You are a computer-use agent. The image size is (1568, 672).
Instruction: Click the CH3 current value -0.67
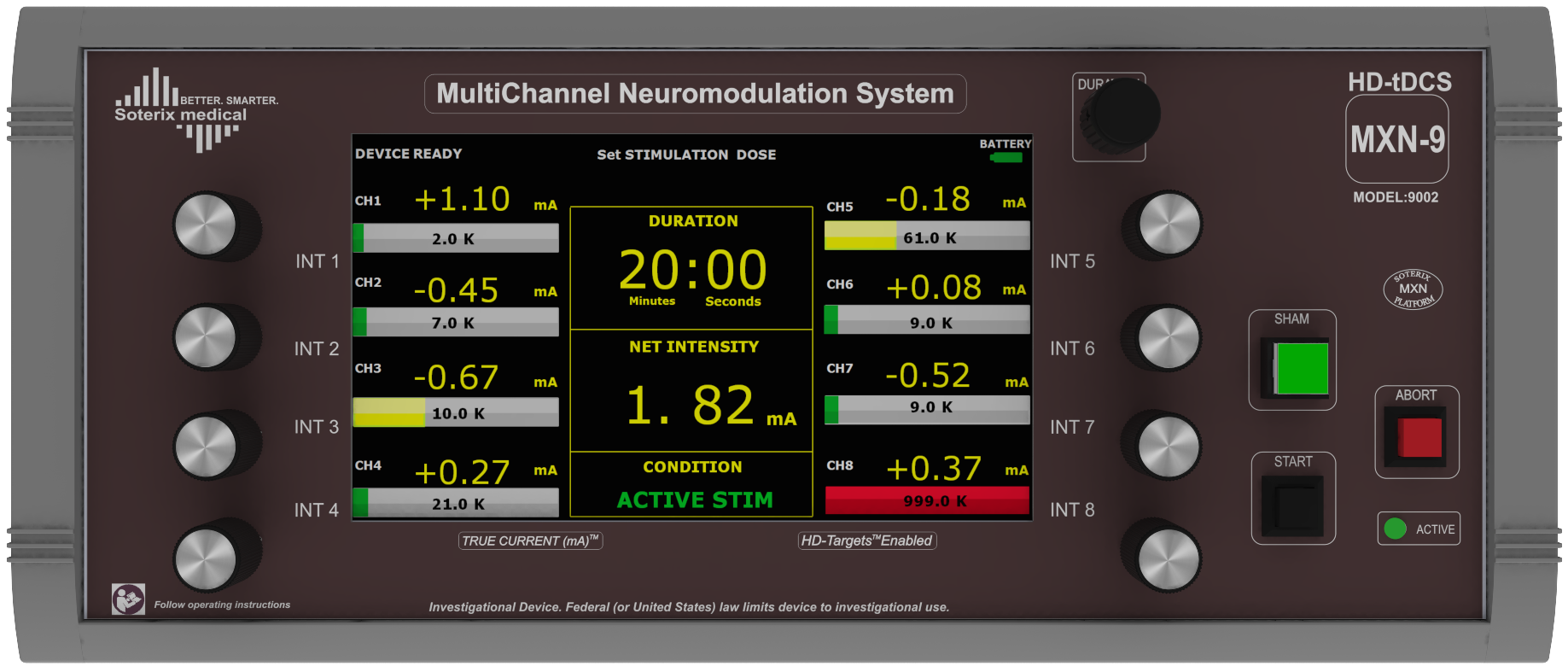coord(456,377)
